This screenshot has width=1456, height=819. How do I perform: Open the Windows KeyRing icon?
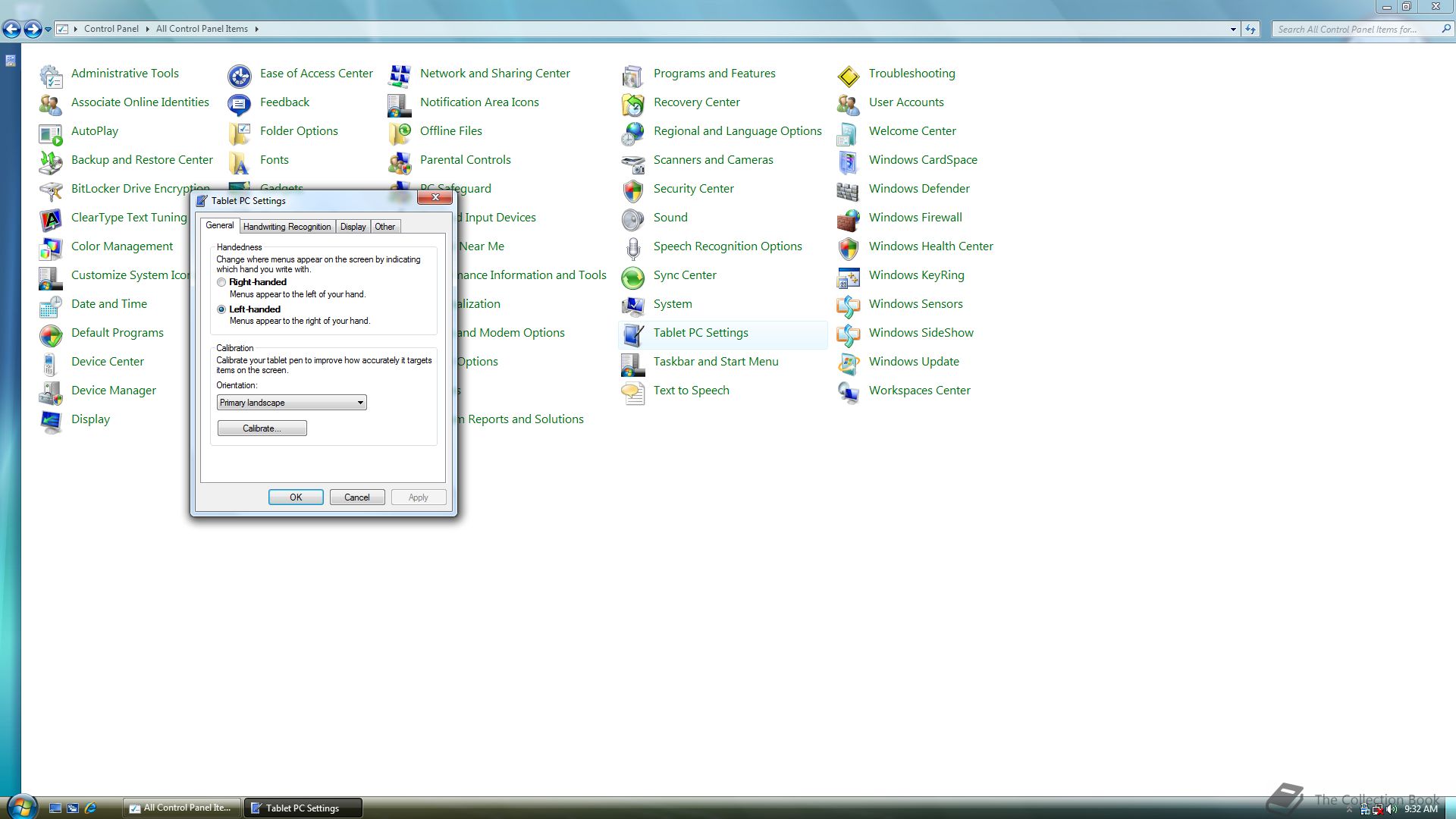(x=849, y=277)
